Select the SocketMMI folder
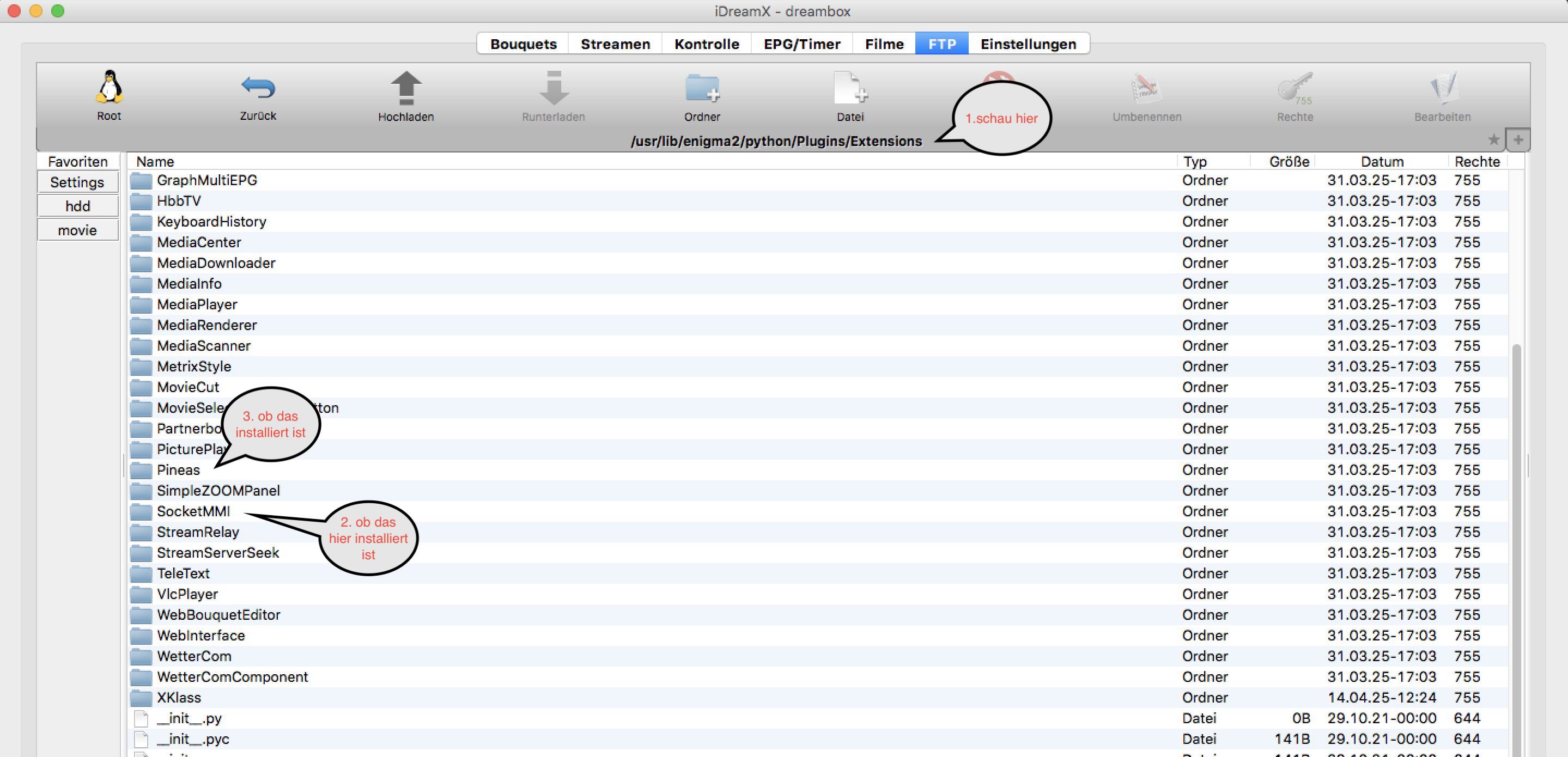 (193, 511)
